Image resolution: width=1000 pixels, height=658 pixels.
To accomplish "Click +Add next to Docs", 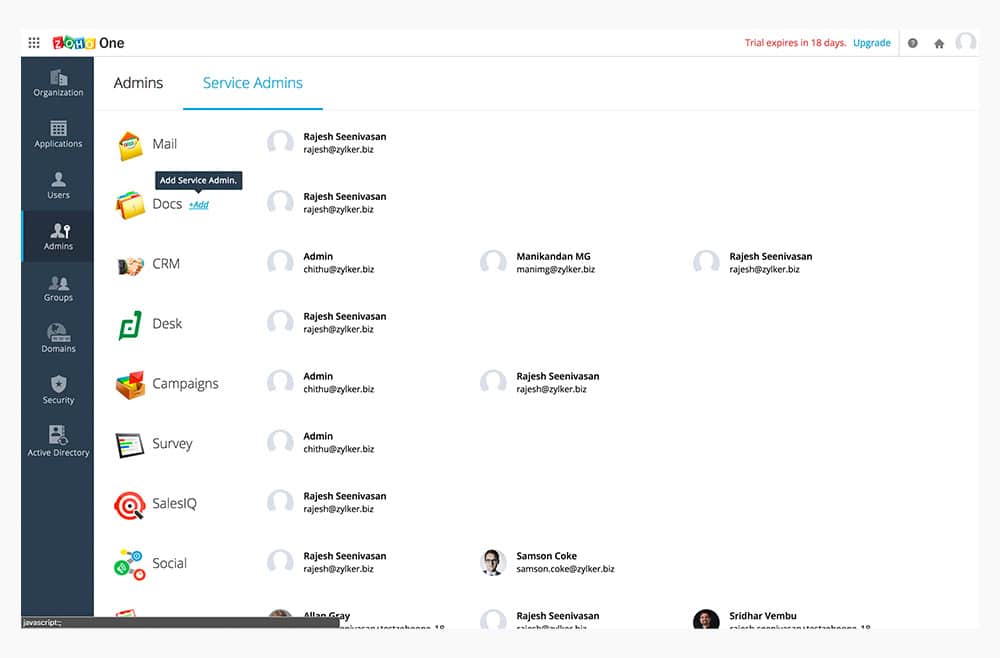I will (x=198, y=205).
